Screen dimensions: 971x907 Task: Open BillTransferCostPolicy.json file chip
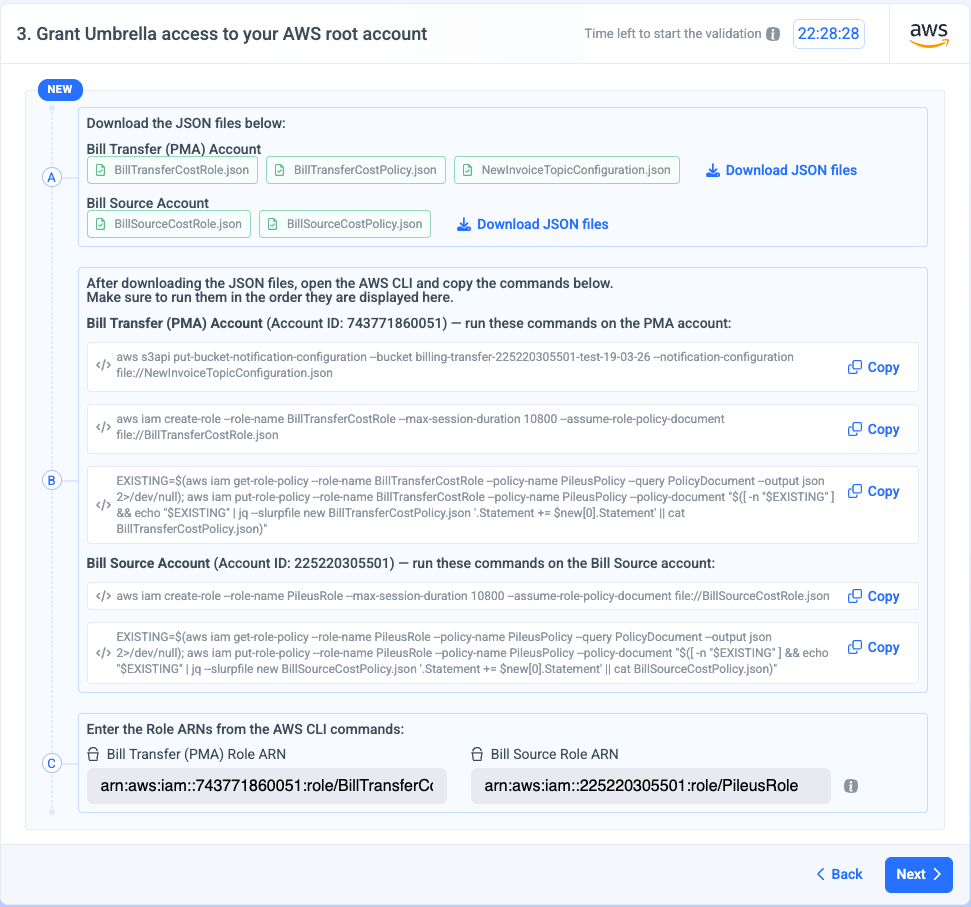click(356, 170)
